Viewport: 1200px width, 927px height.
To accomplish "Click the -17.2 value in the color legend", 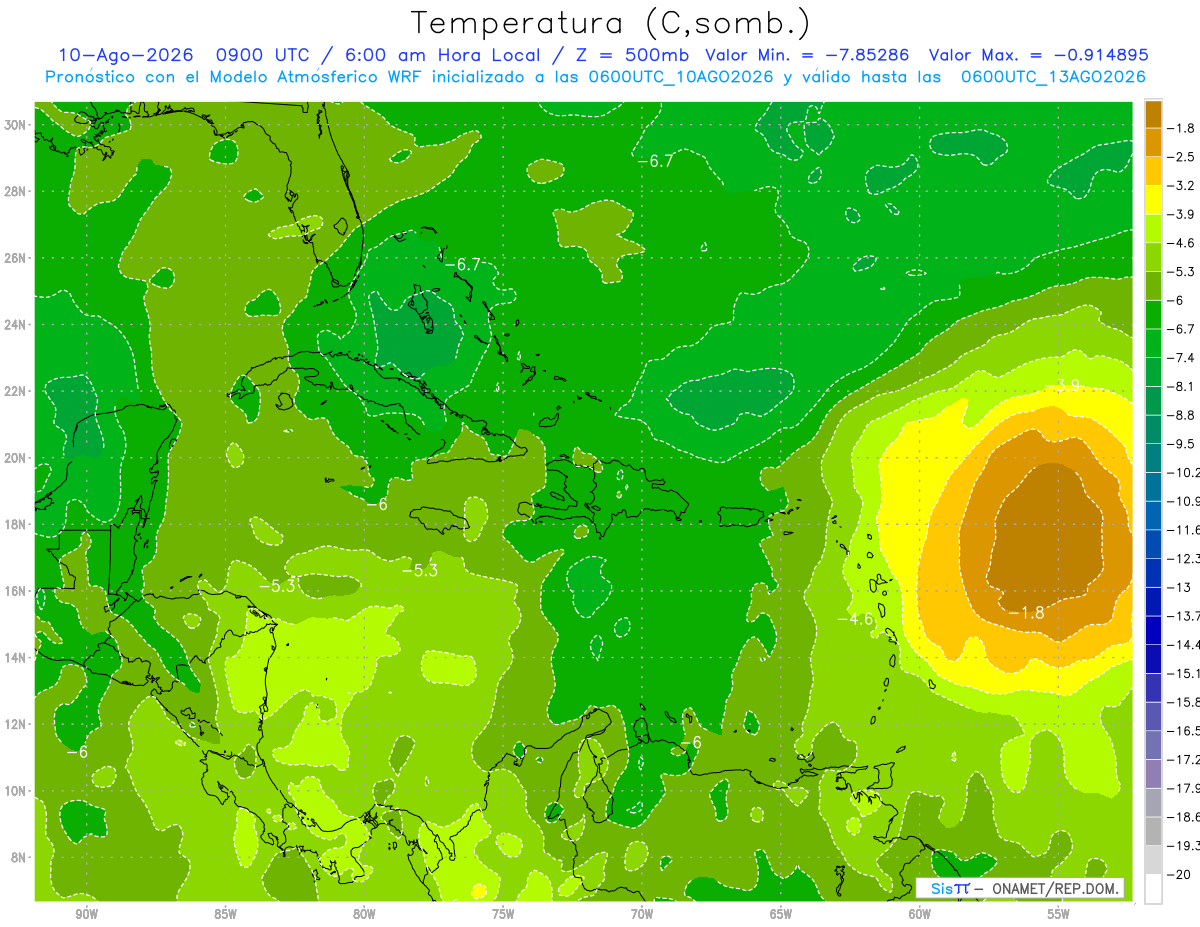I will 1185,759.
